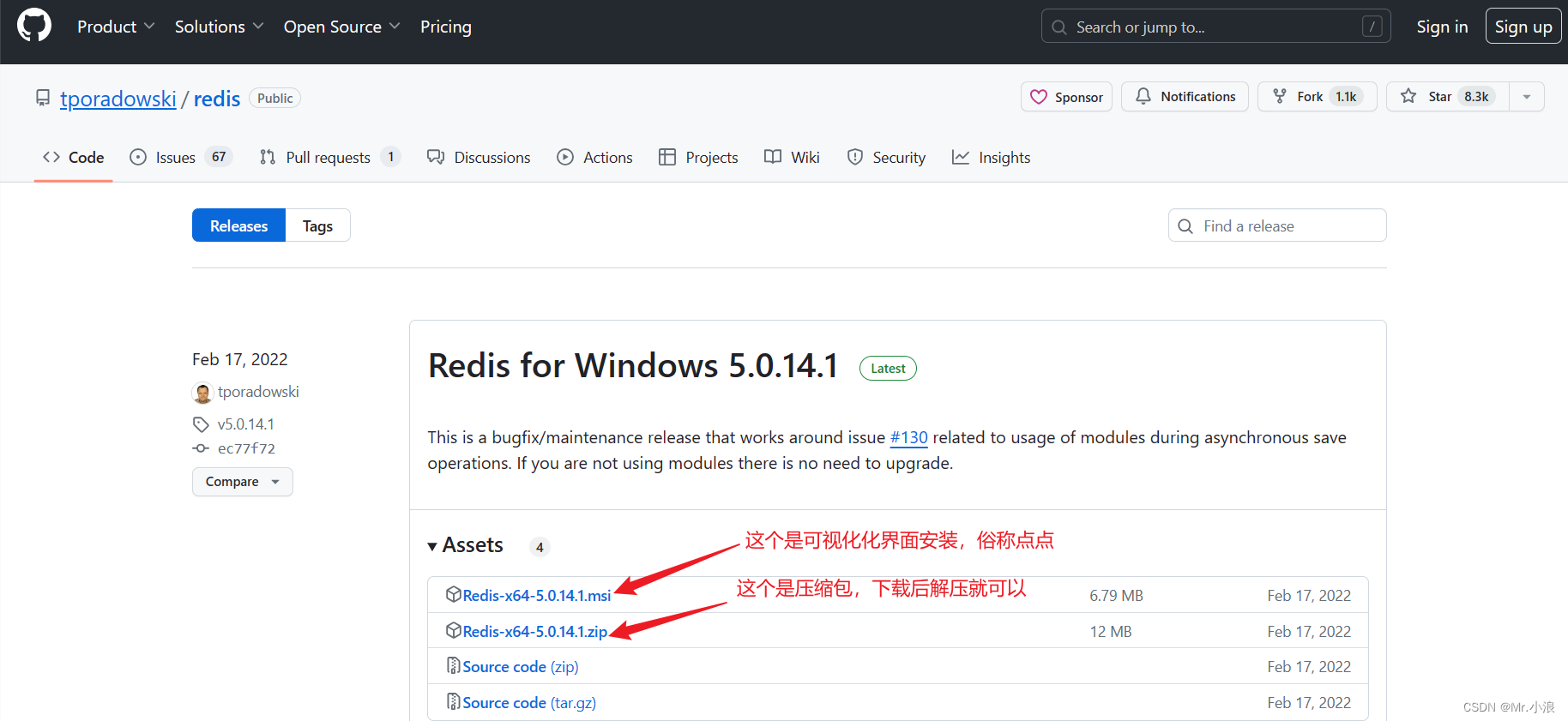
Task: Switch to the Issues tab
Action: [x=181, y=158]
